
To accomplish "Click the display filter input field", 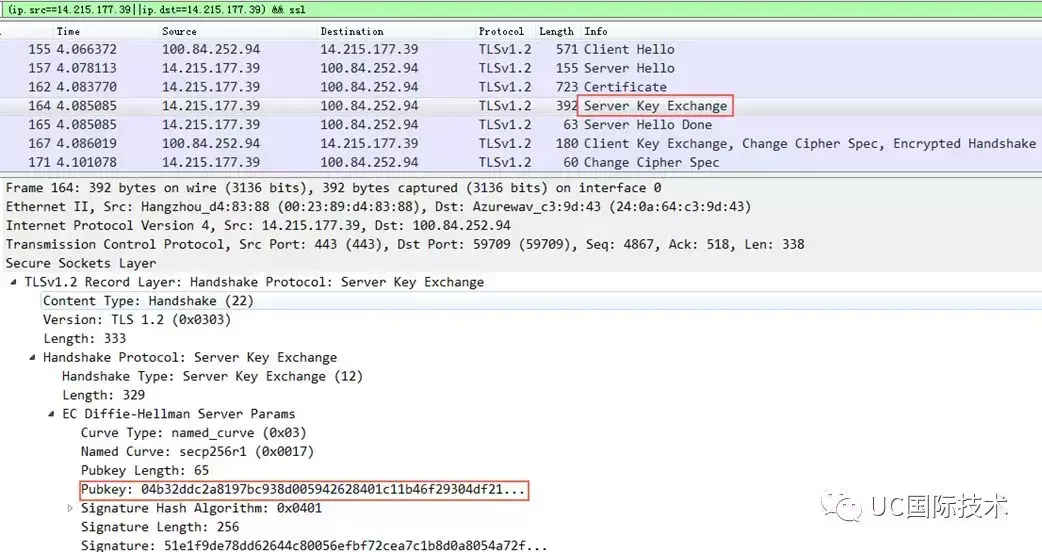I will (521, 9).
